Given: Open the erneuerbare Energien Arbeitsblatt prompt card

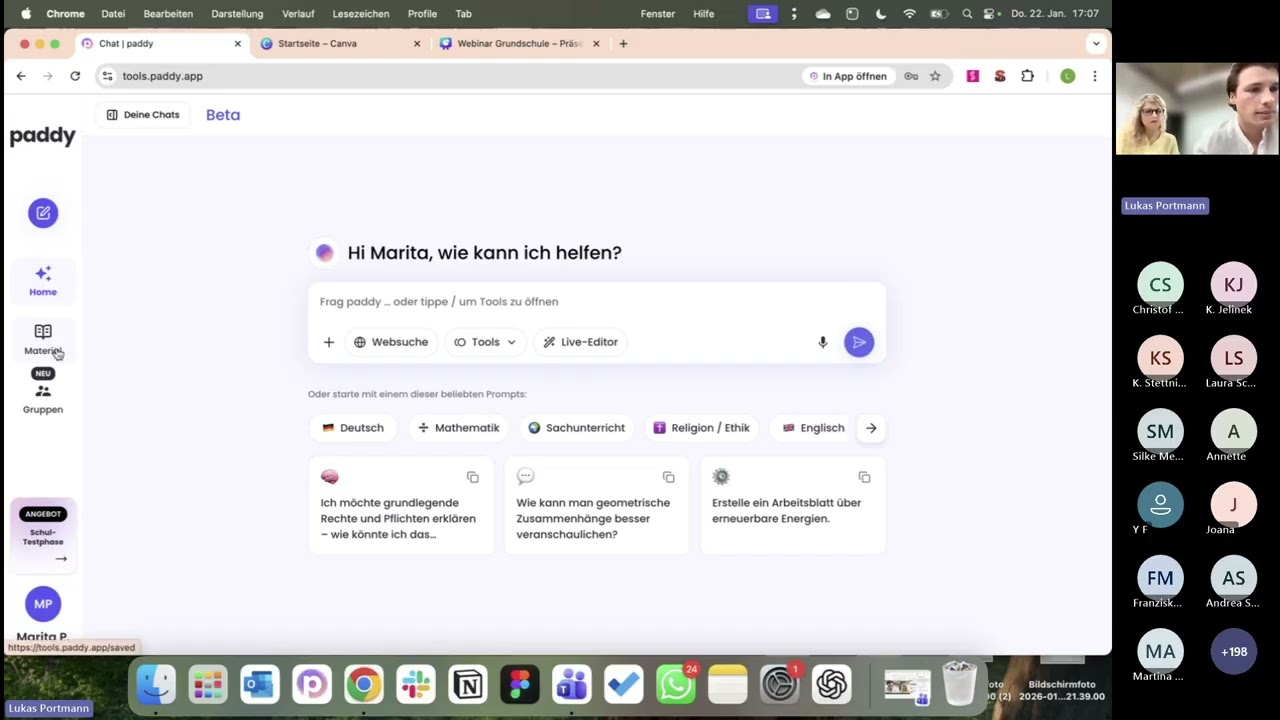Looking at the screenshot, I should [x=792, y=506].
